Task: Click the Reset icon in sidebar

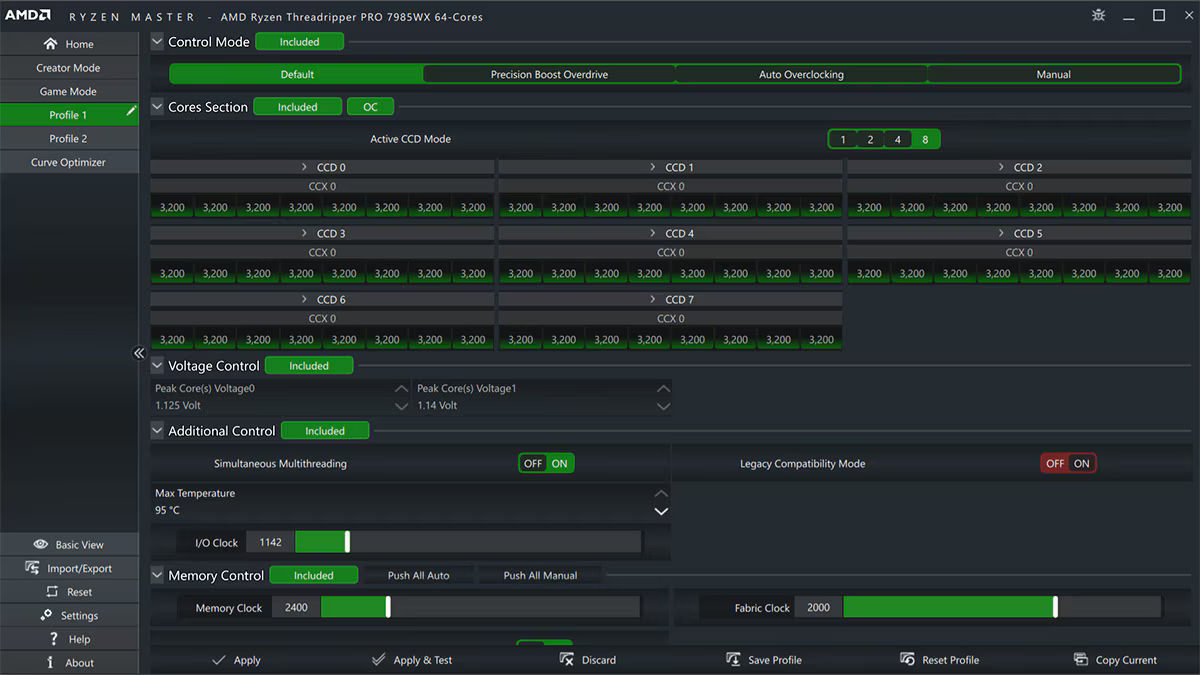Action: 54,592
